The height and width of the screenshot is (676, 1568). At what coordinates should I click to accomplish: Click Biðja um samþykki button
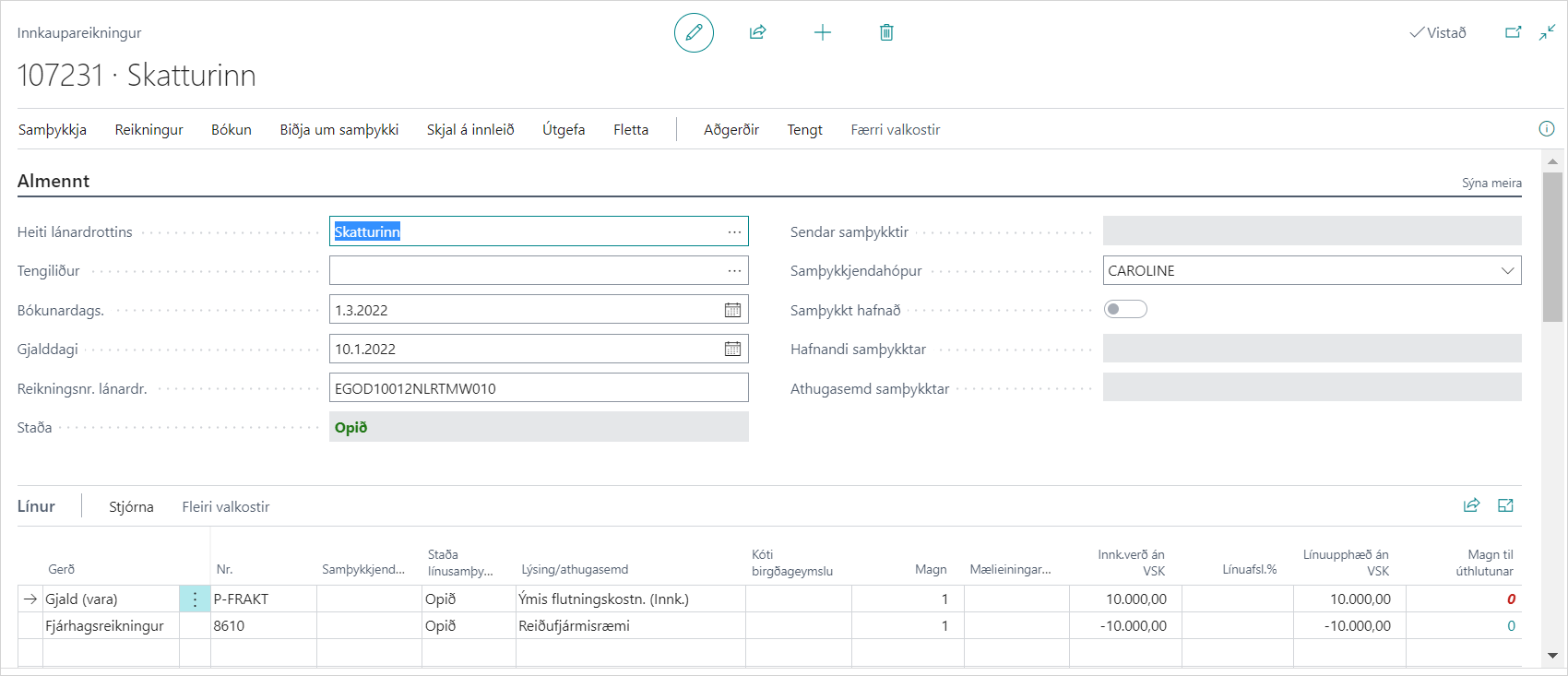click(339, 130)
